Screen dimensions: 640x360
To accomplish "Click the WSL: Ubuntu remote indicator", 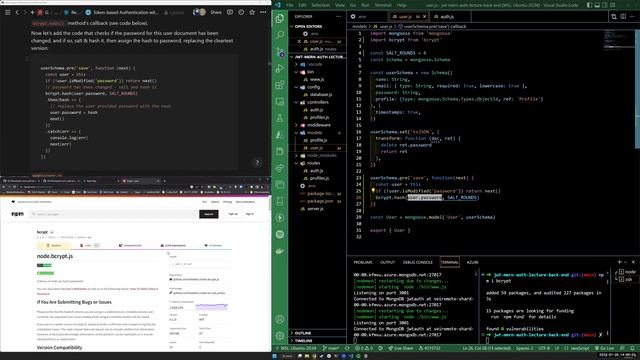I will pos(296,348).
